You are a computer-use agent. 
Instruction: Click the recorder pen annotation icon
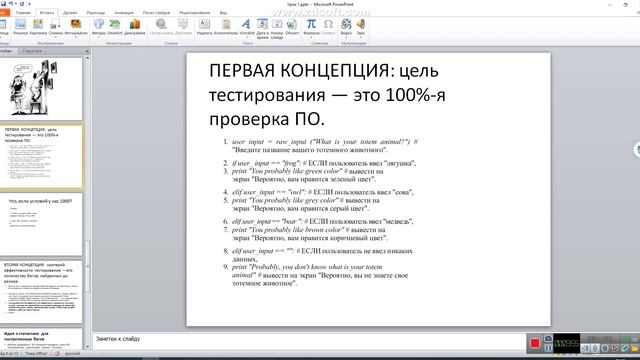click(625, 348)
